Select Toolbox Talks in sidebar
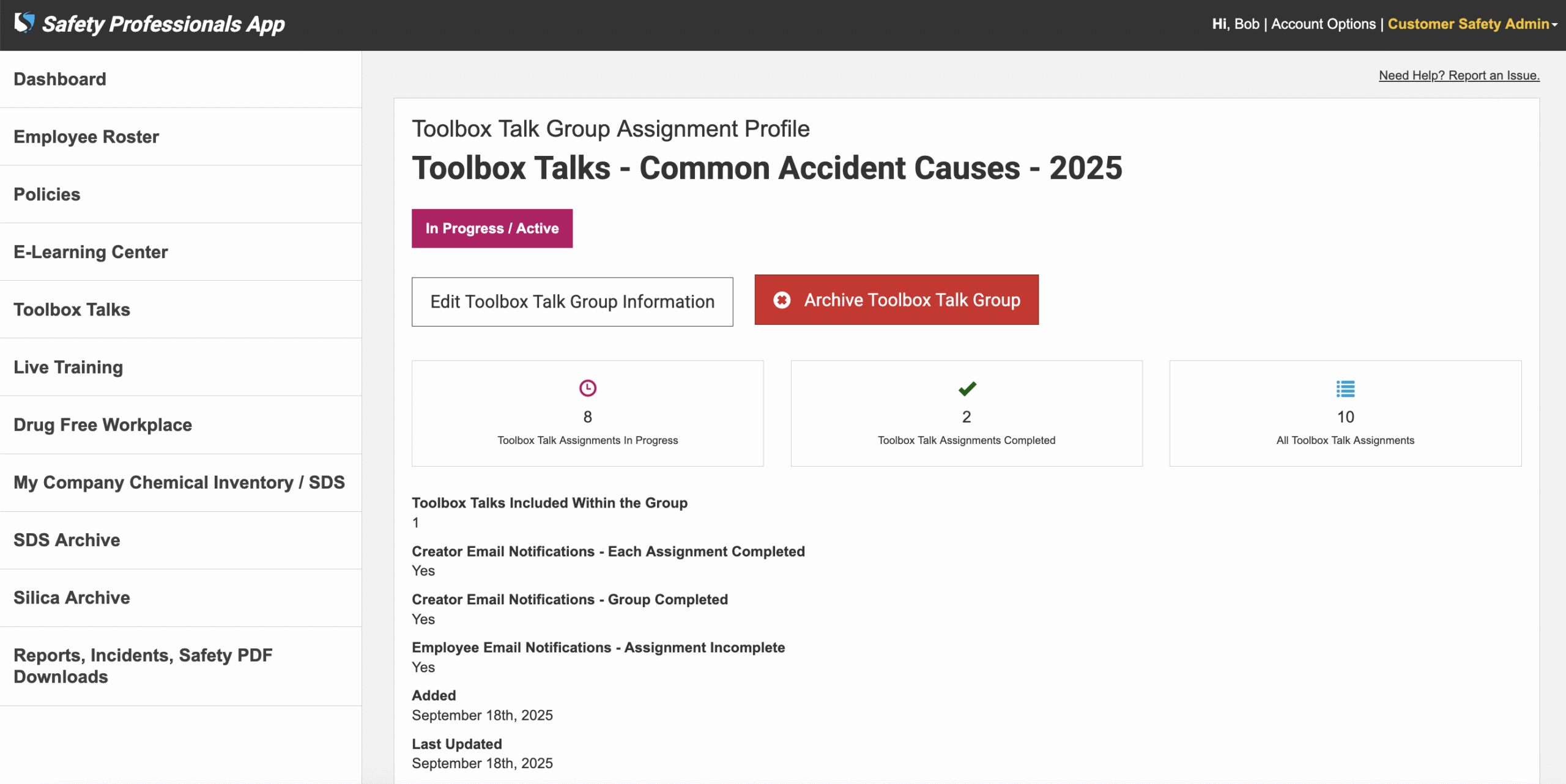This screenshot has height=784, width=1566. [x=72, y=309]
